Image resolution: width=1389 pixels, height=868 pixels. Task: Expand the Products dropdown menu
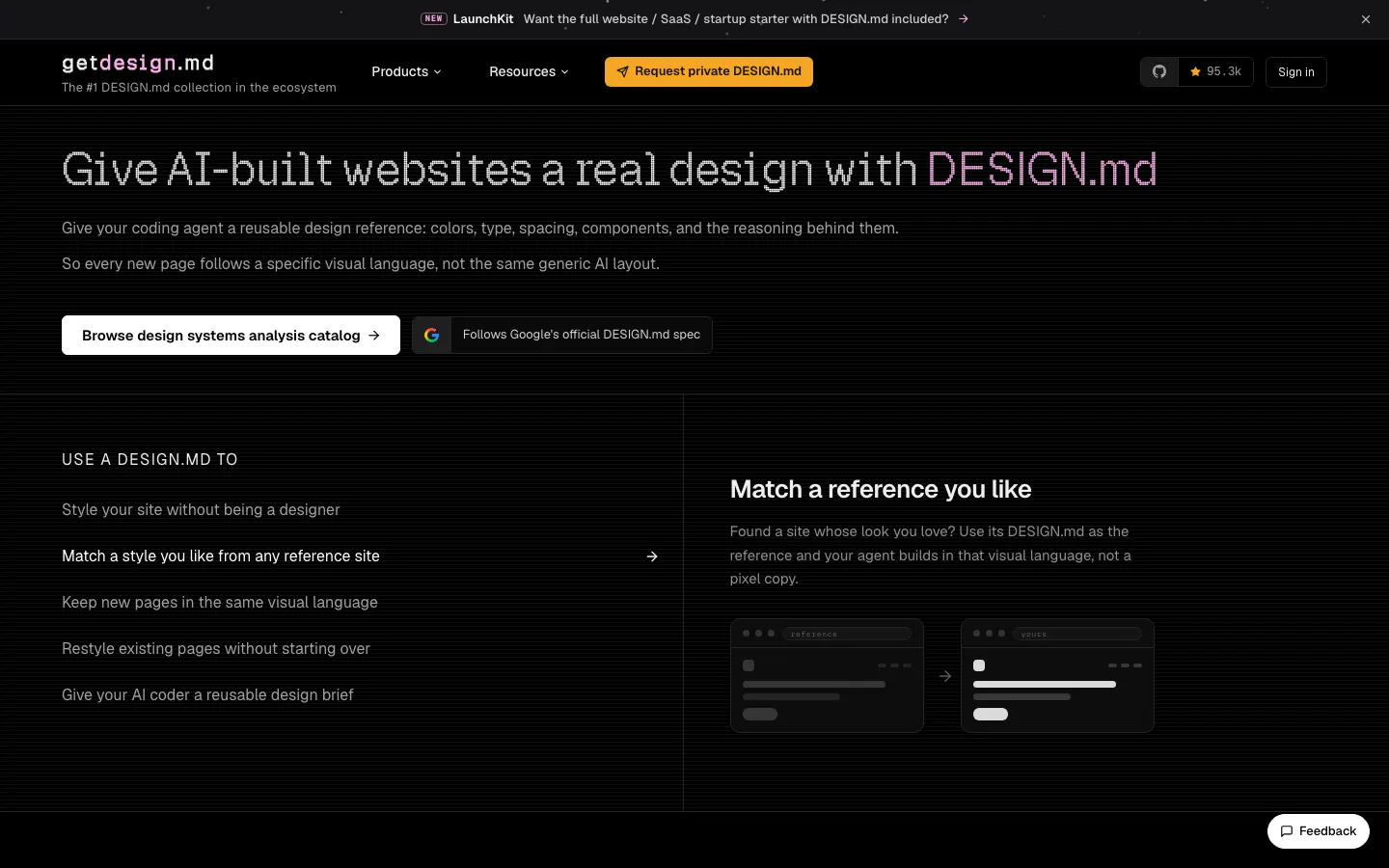click(406, 71)
